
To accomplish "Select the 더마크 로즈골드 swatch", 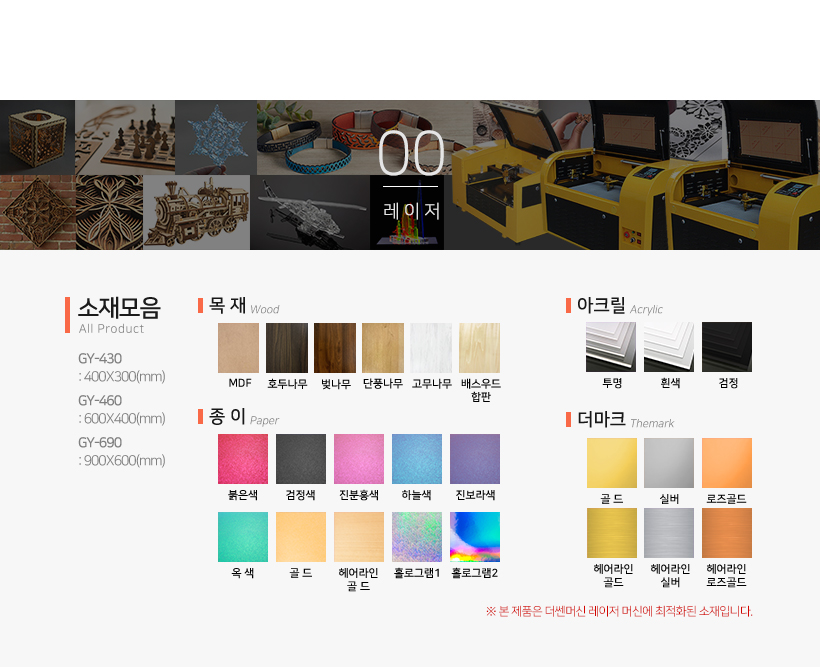I will click(x=727, y=463).
